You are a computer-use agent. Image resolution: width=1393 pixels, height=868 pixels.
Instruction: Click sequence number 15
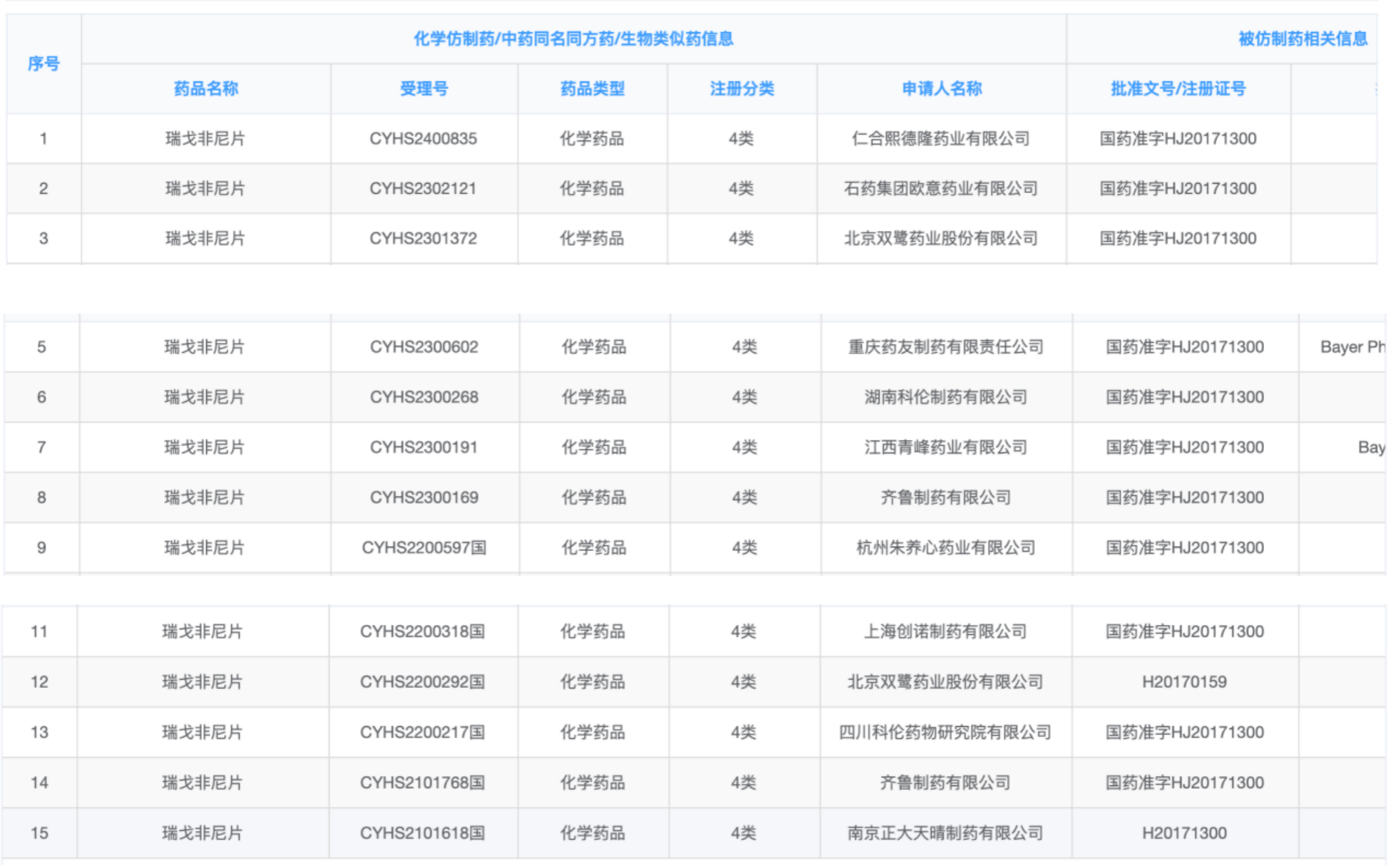[x=39, y=833]
